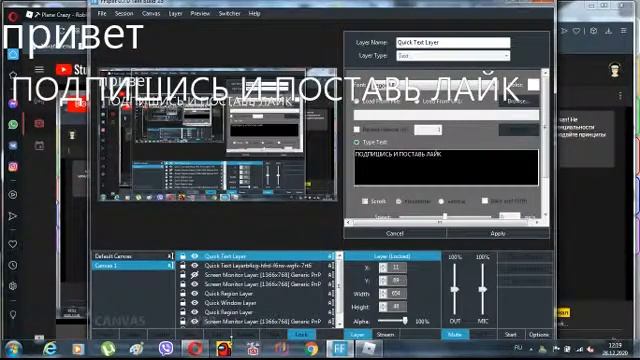Adjust the OUT volume slider
The width and height of the screenshot is (640, 360).
coord(455,289)
